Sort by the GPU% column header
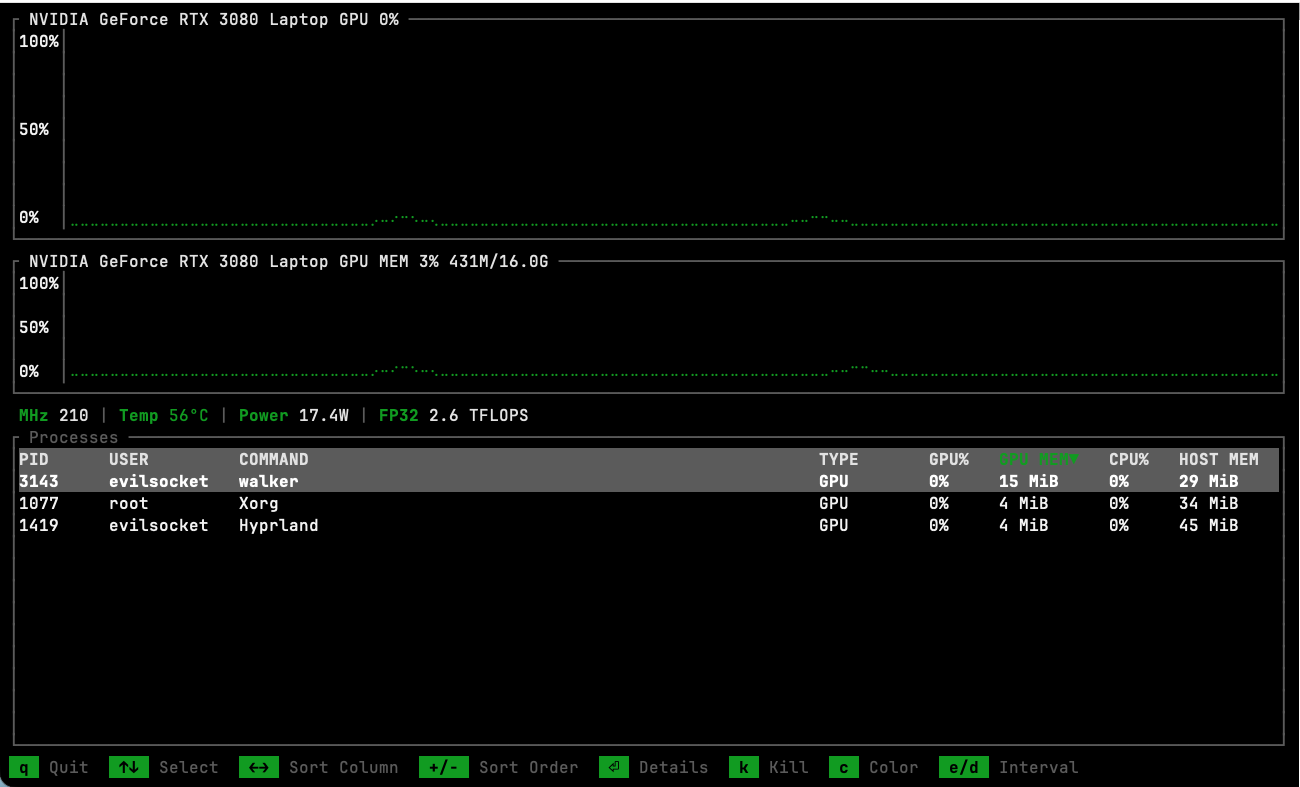The height and width of the screenshot is (787, 1300). pos(949,459)
